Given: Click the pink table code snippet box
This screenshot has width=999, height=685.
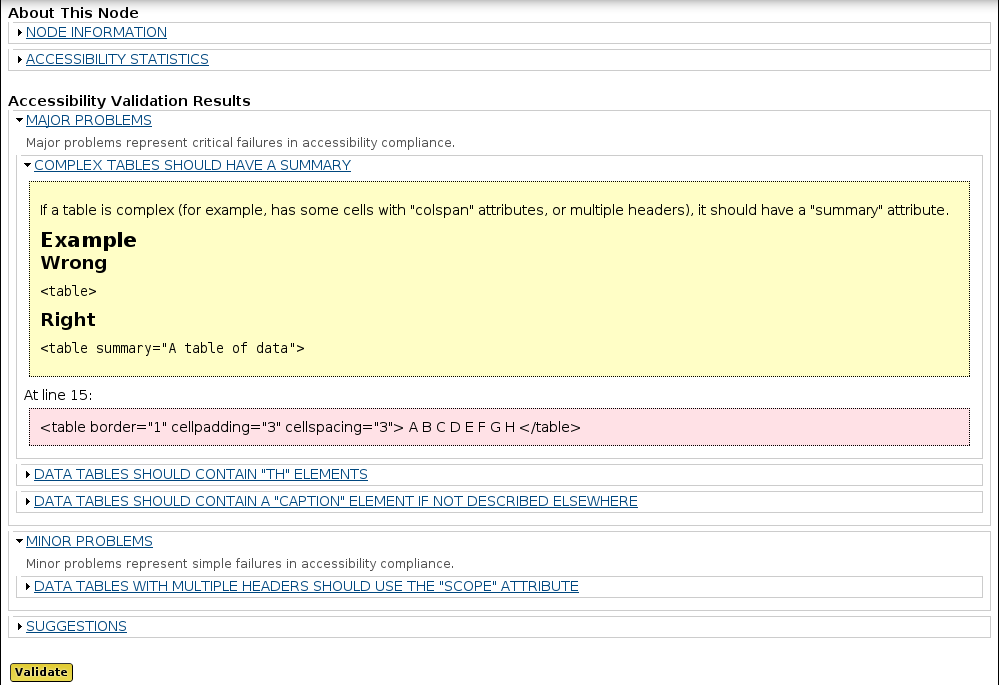Looking at the screenshot, I should click(500, 427).
